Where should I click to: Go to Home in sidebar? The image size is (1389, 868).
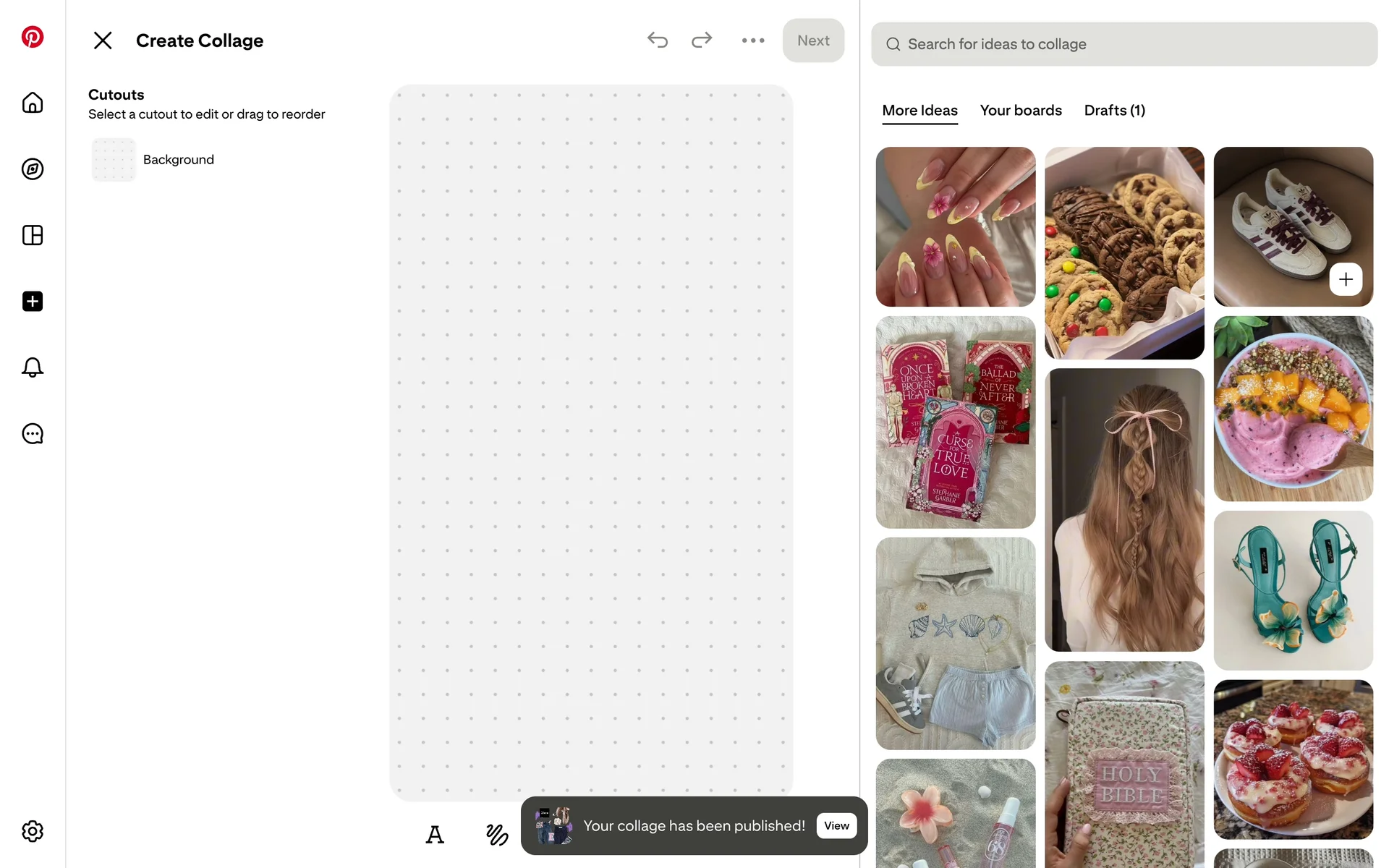point(33,103)
